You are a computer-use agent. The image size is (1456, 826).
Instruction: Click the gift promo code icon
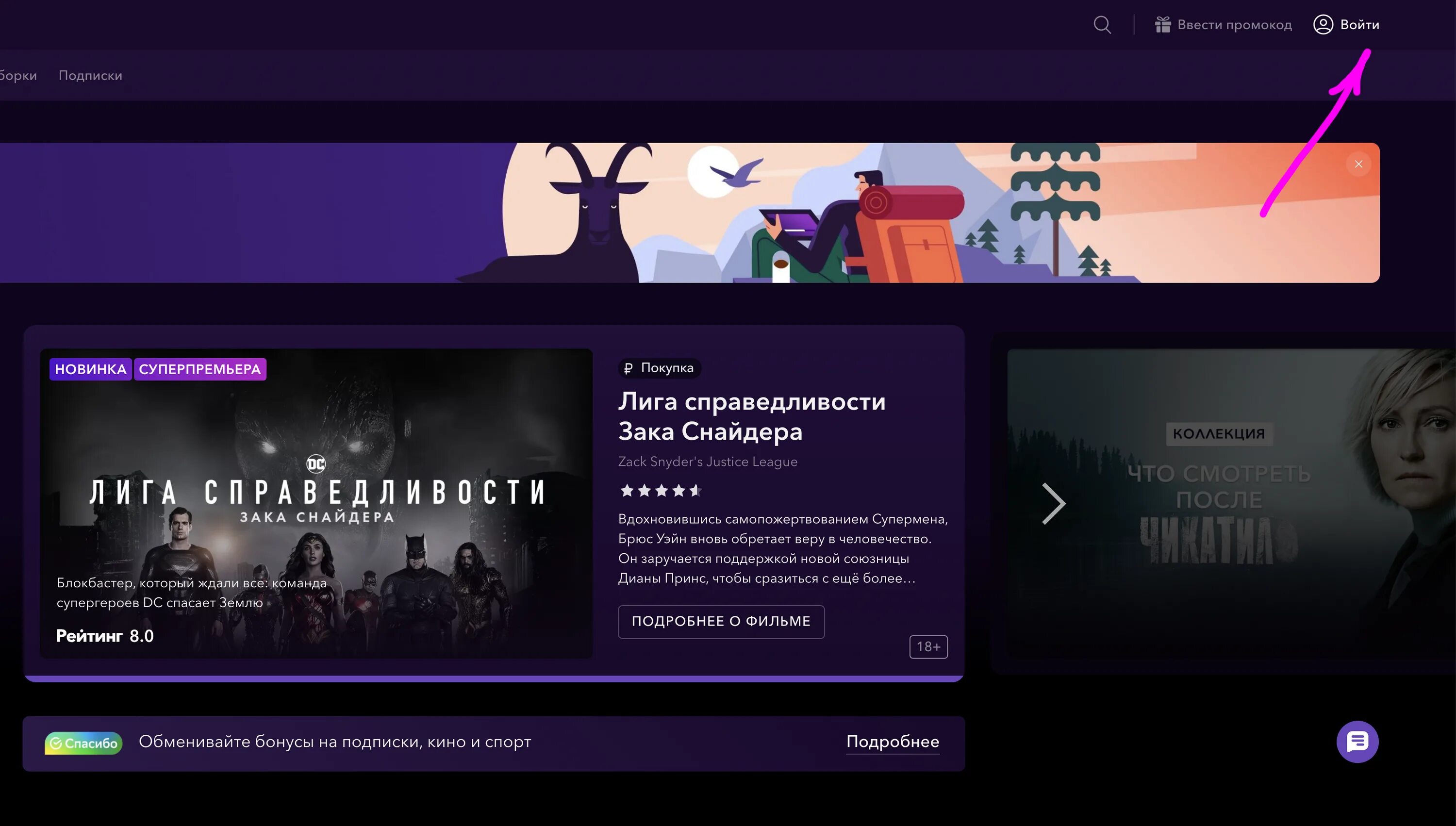pyautogui.click(x=1163, y=25)
